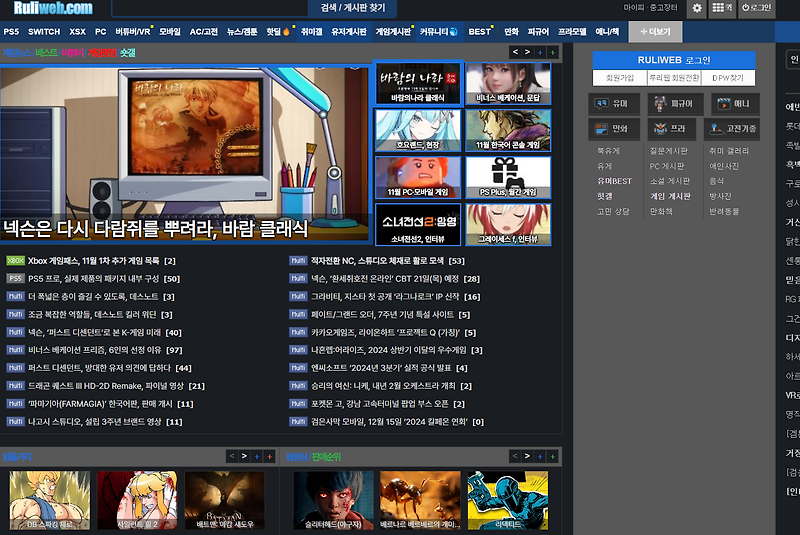Click the Ruliweb.com logo

click(x=53, y=8)
